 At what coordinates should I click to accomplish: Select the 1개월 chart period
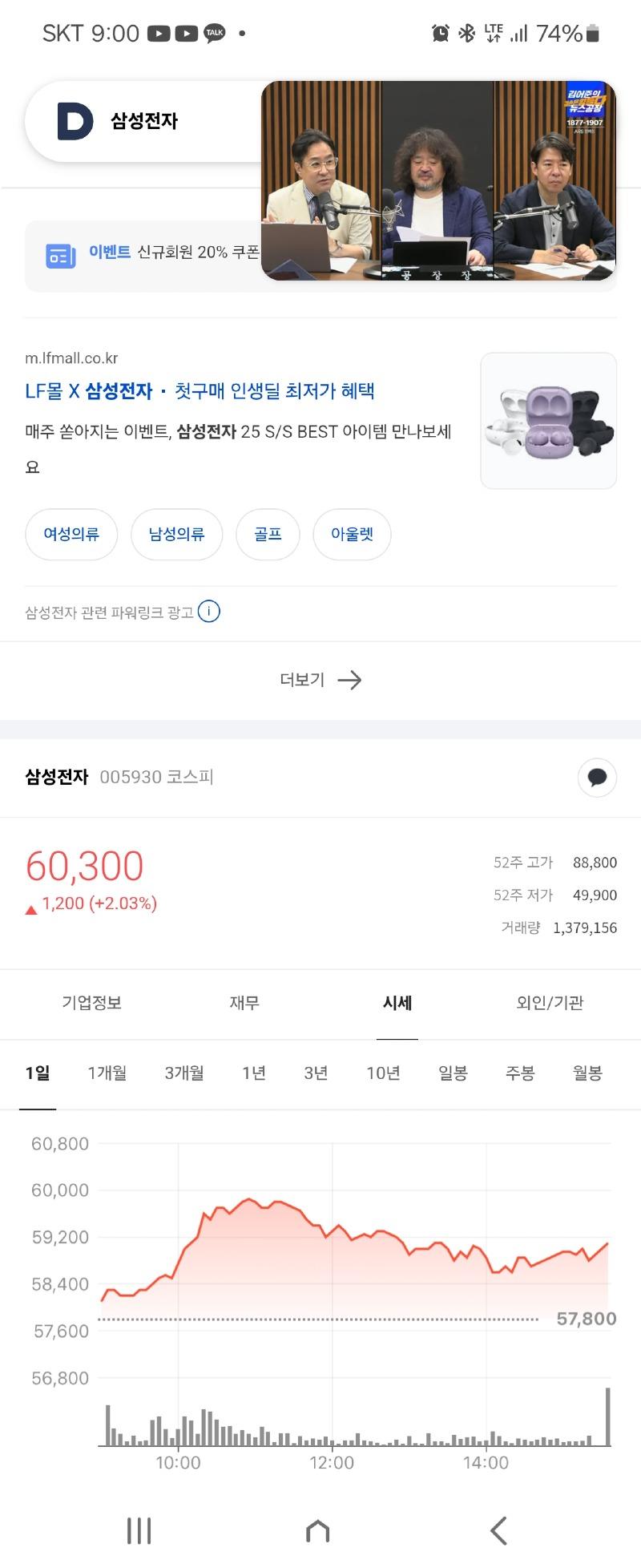(107, 1073)
